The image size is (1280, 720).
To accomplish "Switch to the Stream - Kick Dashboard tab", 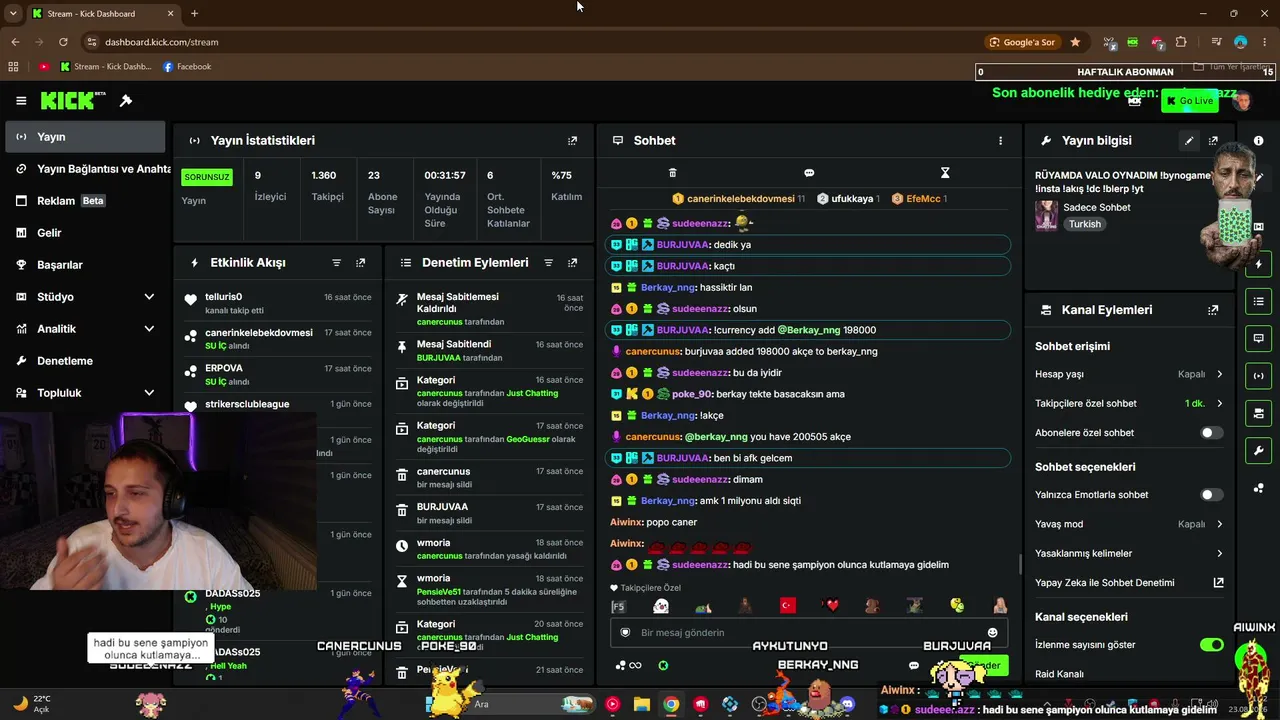I will [102, 13].
